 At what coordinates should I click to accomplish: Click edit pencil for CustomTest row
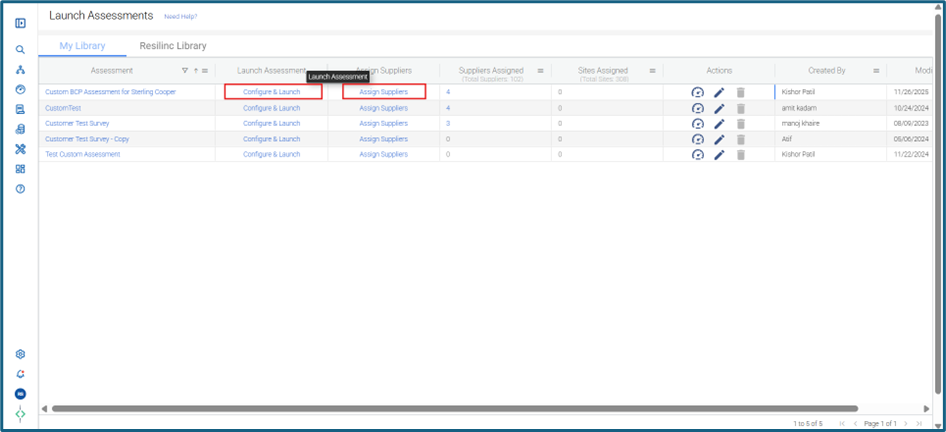click(719, 109)
